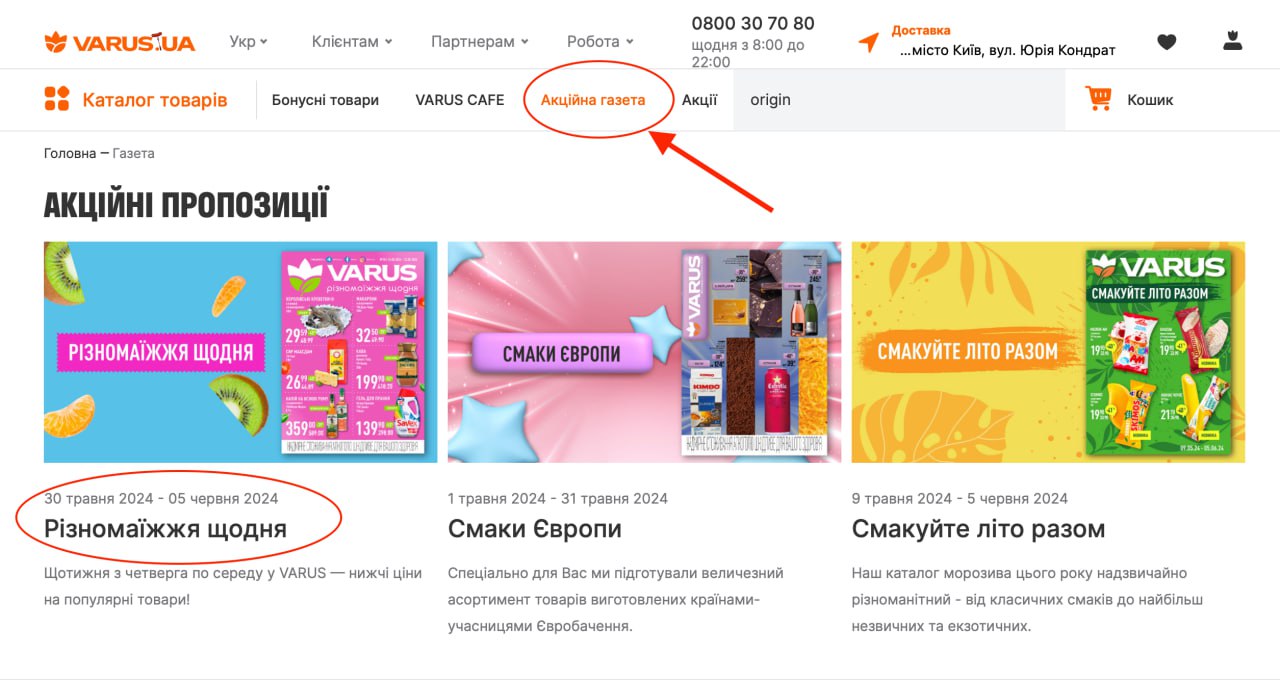Open the user account profile icon

[x=1233, y=41]
